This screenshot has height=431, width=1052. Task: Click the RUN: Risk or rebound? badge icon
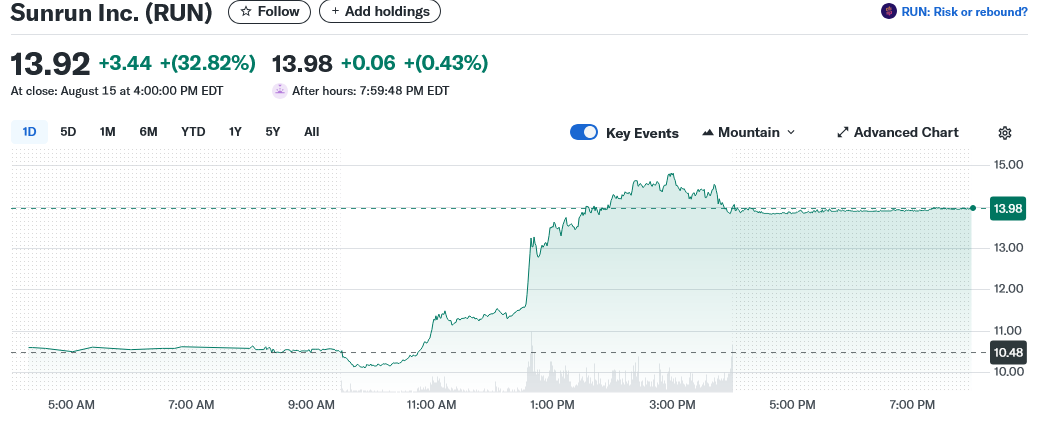[x=889, y=11]
